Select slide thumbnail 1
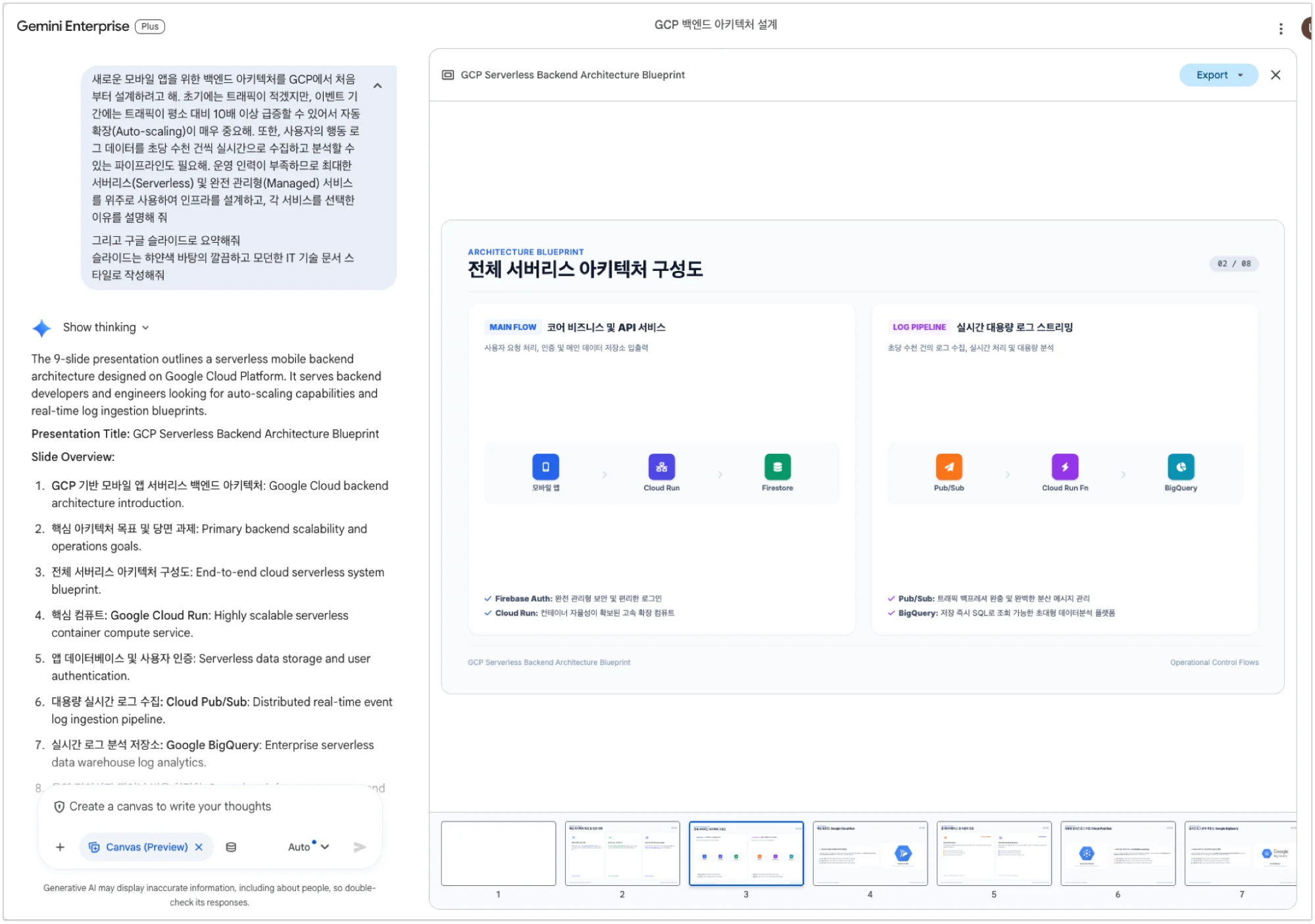 pos(498,854)
